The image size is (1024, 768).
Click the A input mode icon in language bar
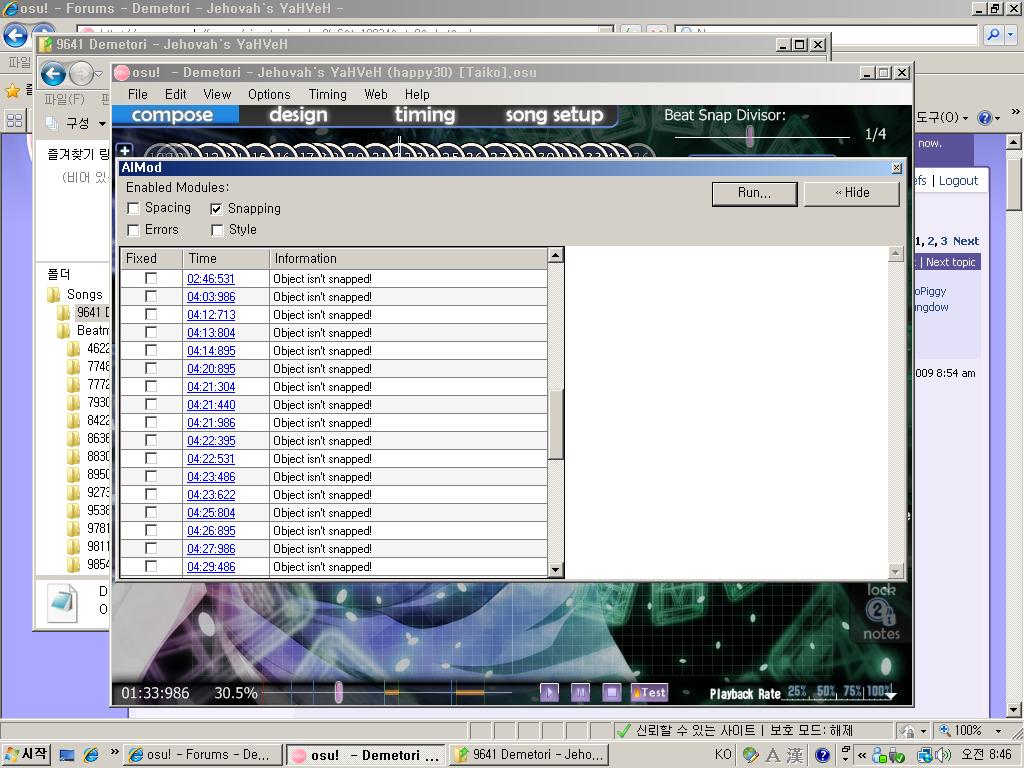pos(773,755)
